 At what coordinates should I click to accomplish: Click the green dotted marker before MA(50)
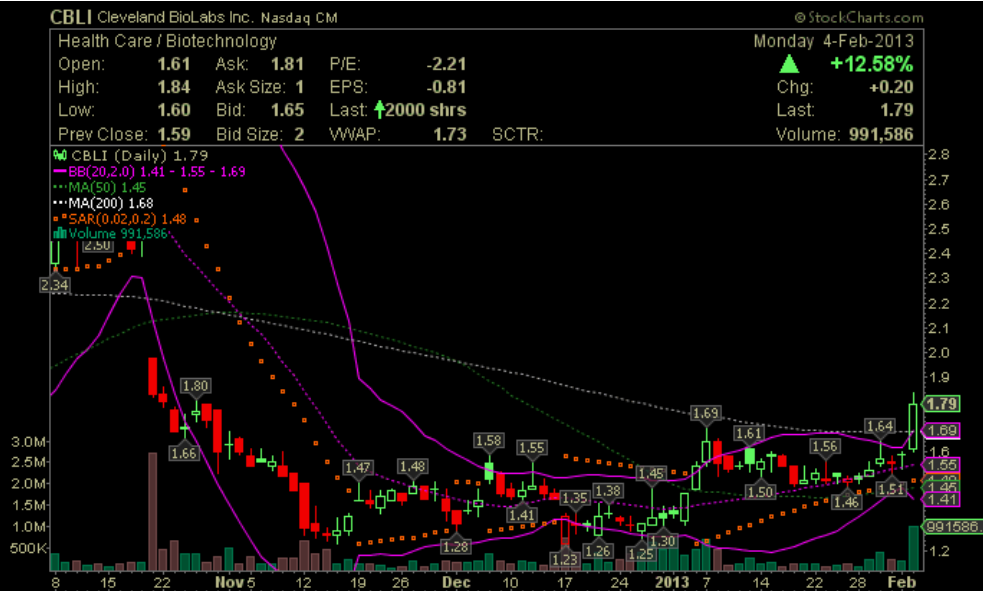60,187
